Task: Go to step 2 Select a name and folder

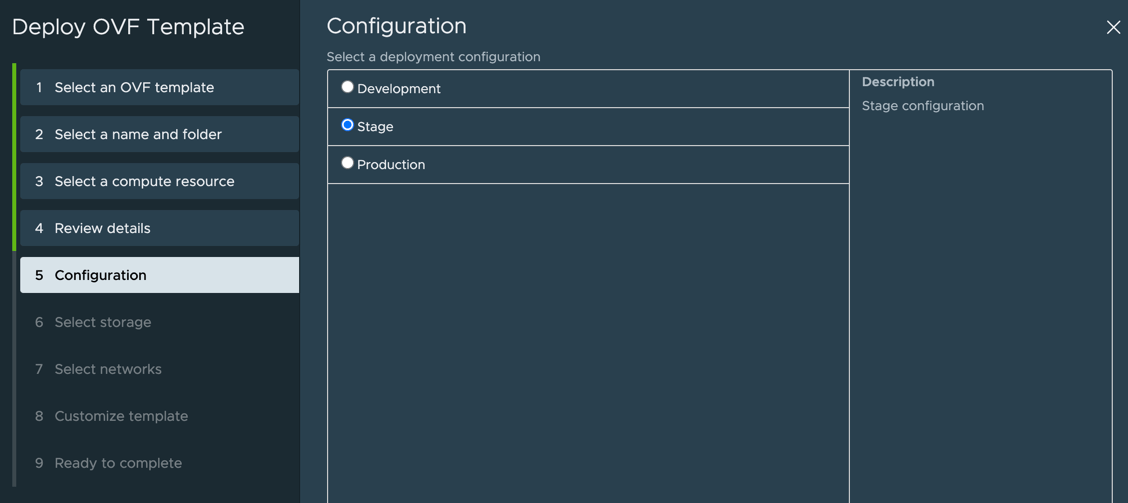Action: (x=159, y=134)
